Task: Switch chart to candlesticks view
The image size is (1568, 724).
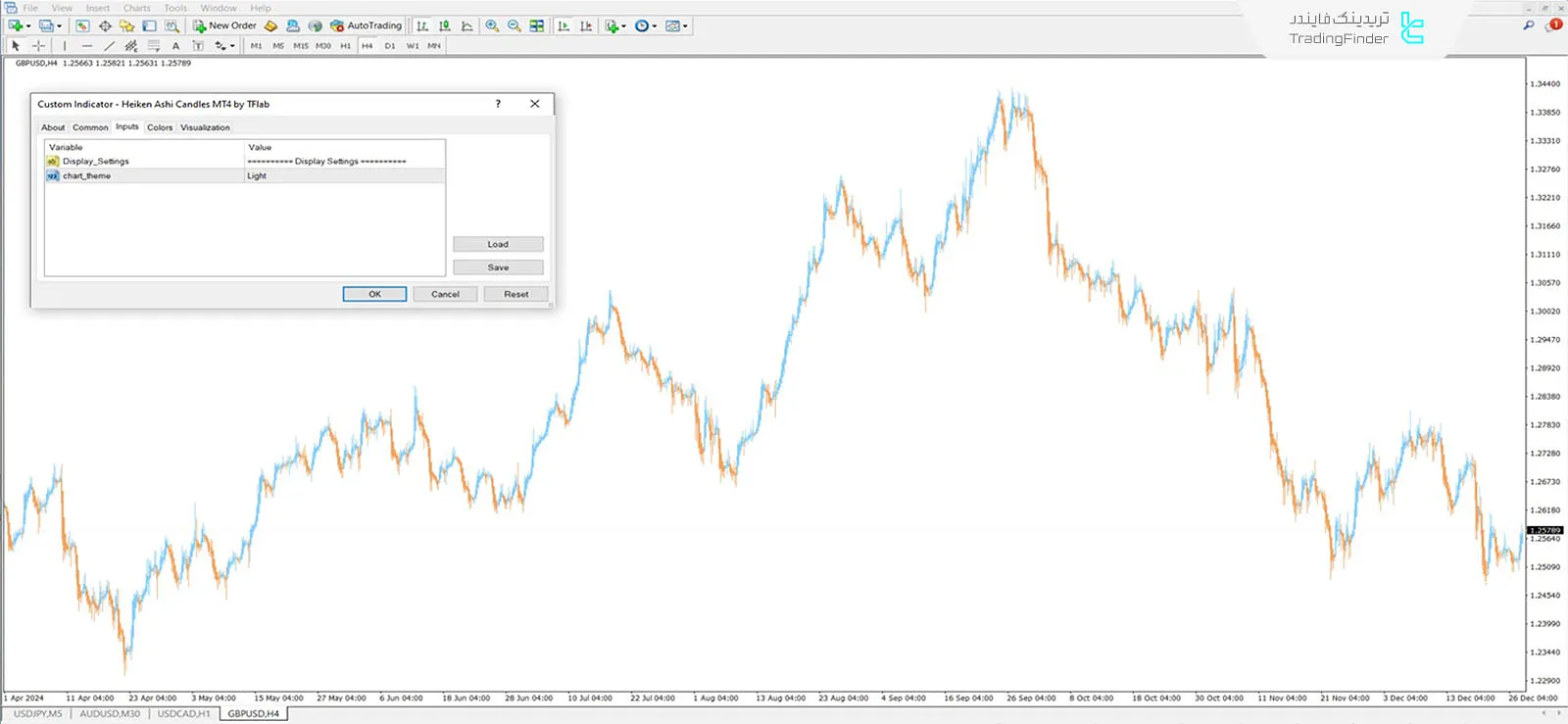Action: click(445, 25)
